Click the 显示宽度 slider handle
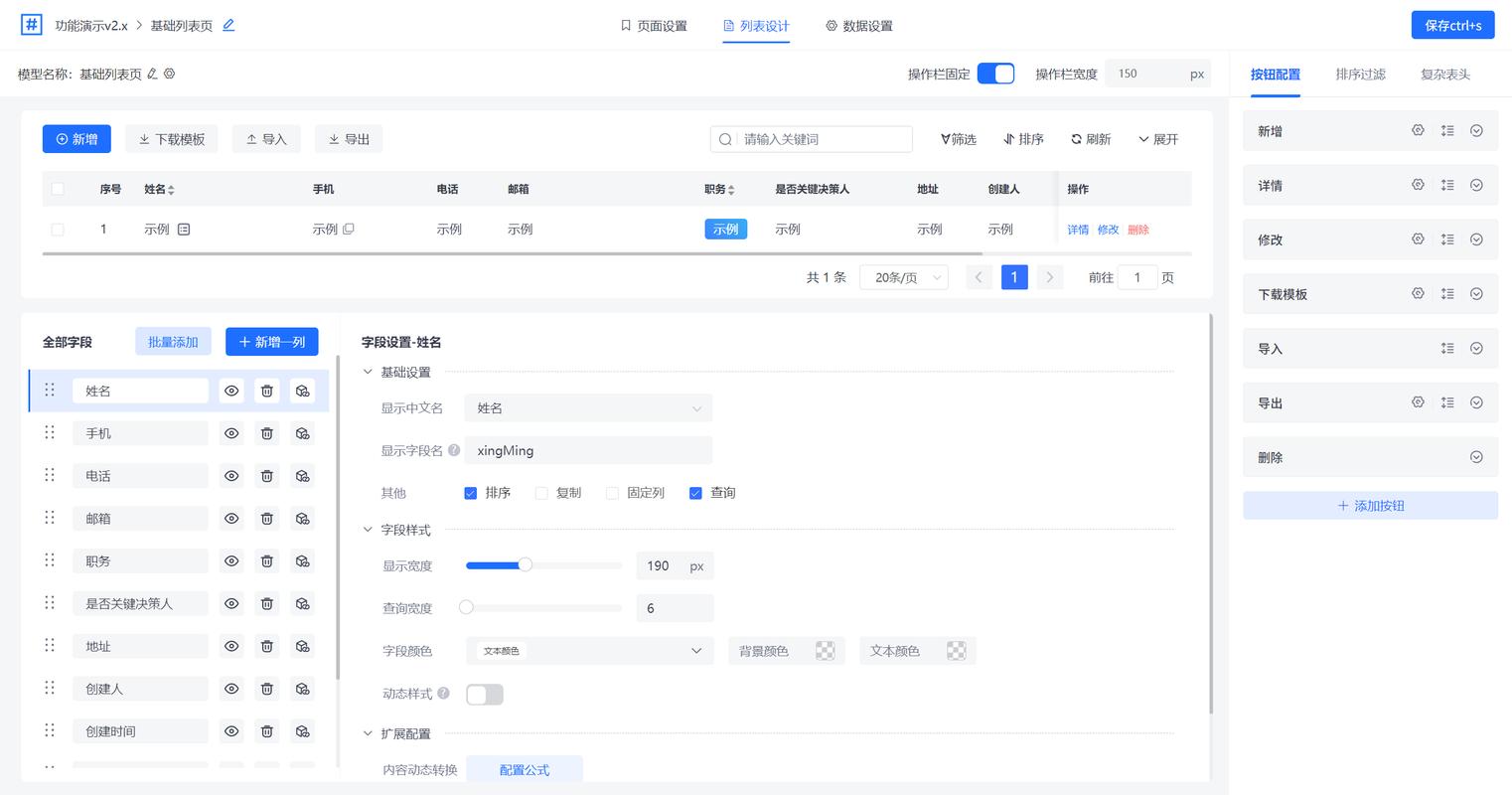Viewport: 1512px width, 795px height. [526, 564]
